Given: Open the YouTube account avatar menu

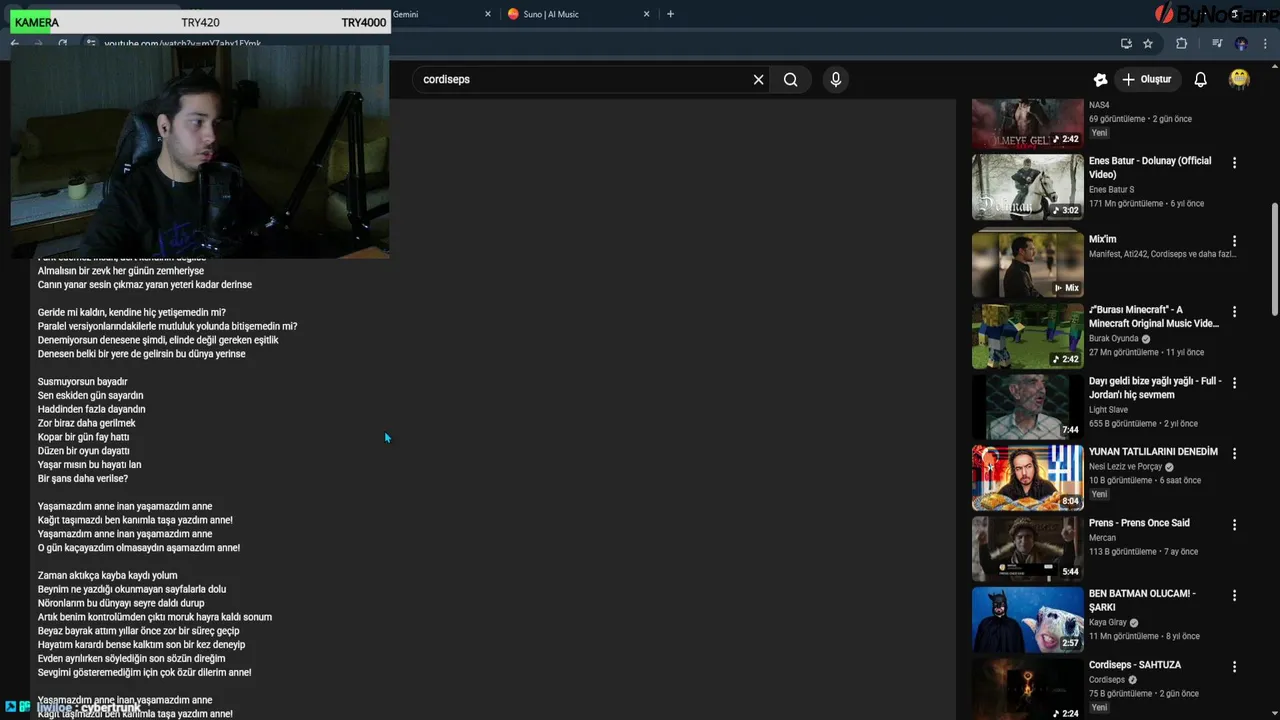Looking at the screenshot, I should click(1239, 80).
